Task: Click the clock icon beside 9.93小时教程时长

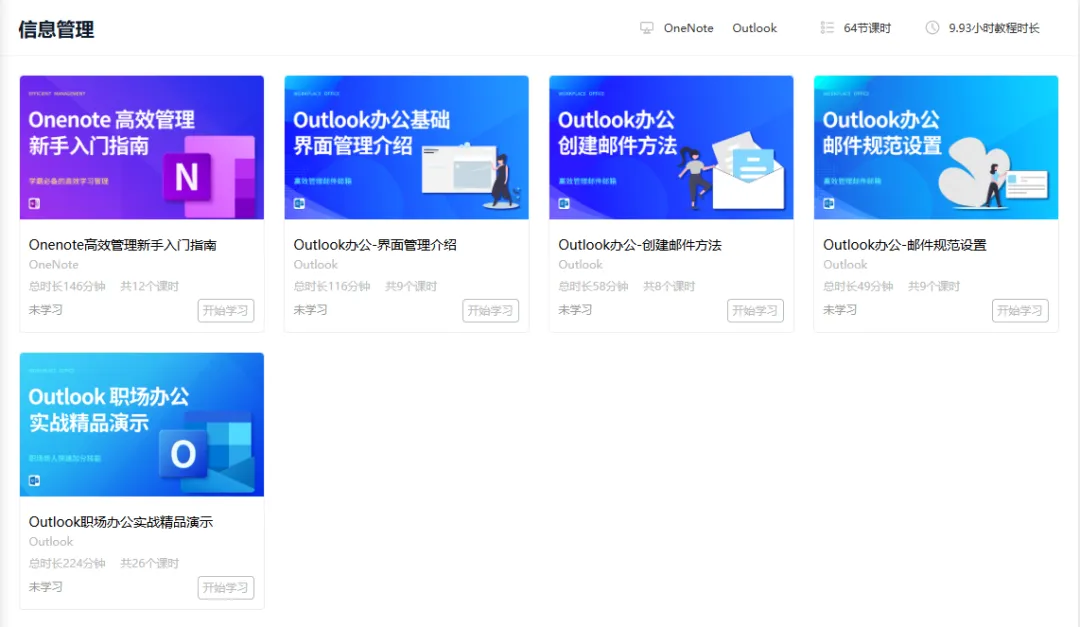Action: pos(932,28)
